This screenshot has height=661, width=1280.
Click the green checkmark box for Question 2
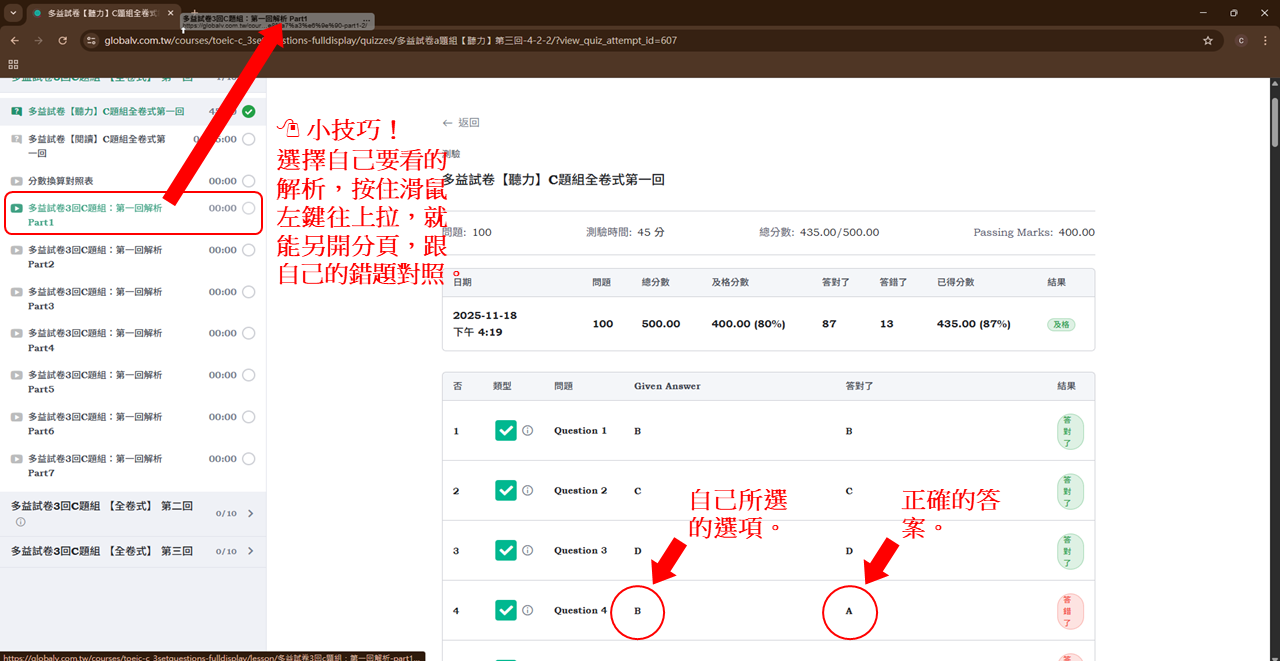tap(506, 491)
